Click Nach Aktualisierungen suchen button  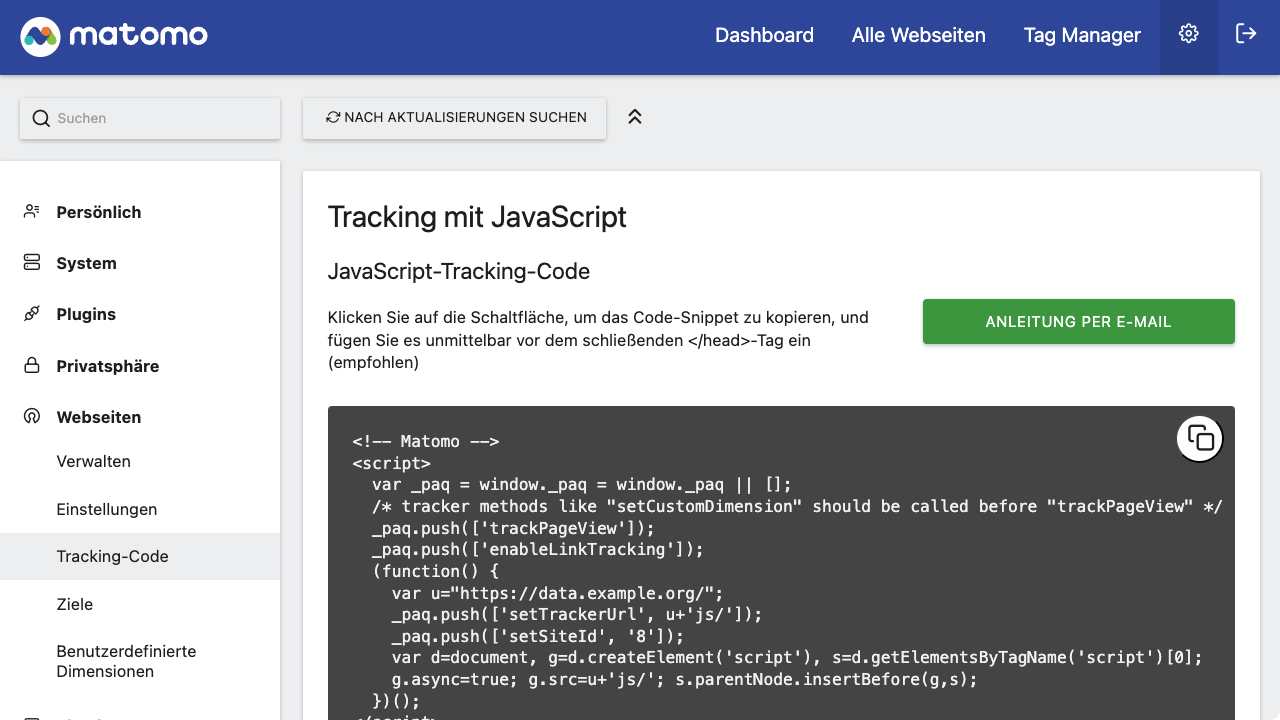click(x=455, y=117)
